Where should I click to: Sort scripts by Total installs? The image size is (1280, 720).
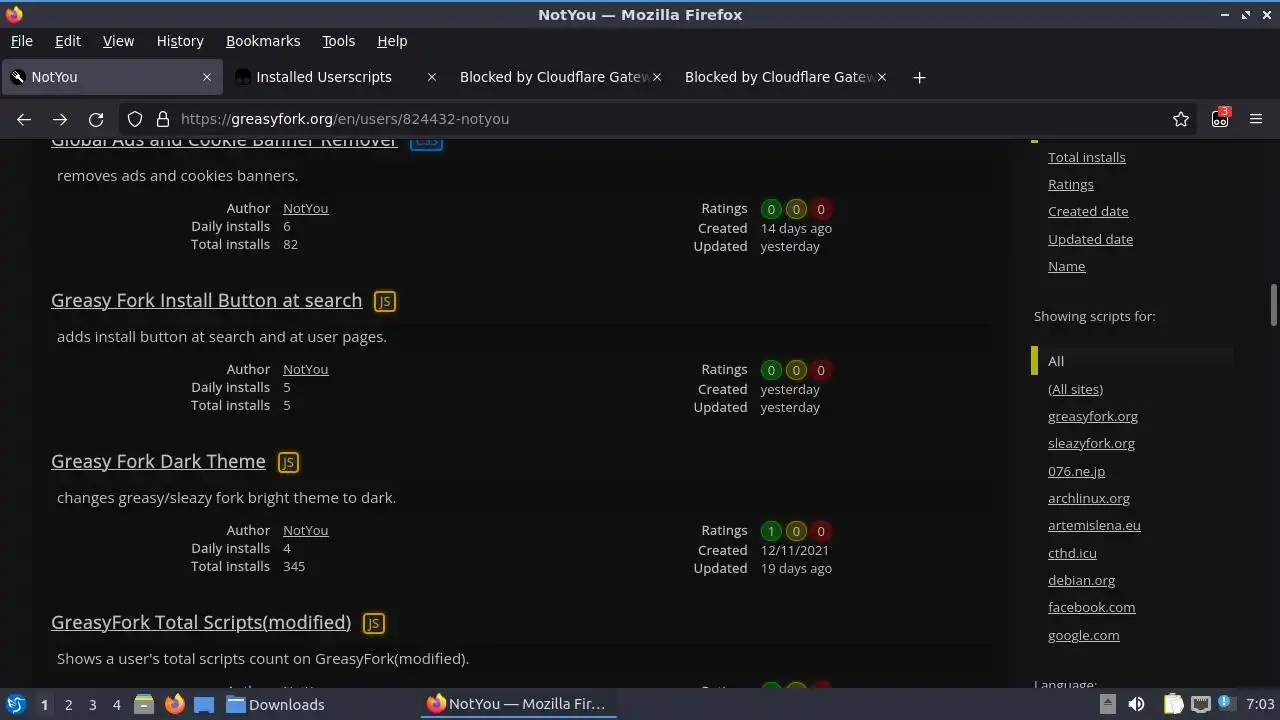(x=1086, y=157)
